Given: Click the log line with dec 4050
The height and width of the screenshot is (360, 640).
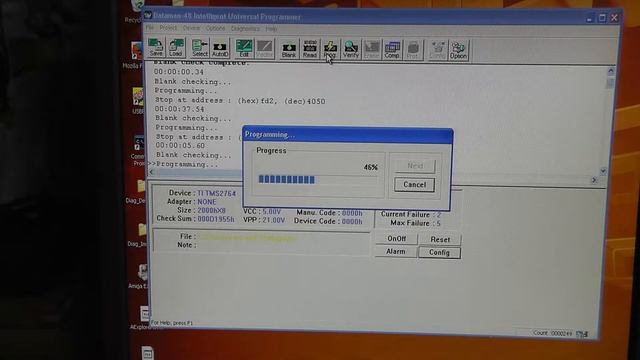Looking at the screenshot, I should 240,100.
